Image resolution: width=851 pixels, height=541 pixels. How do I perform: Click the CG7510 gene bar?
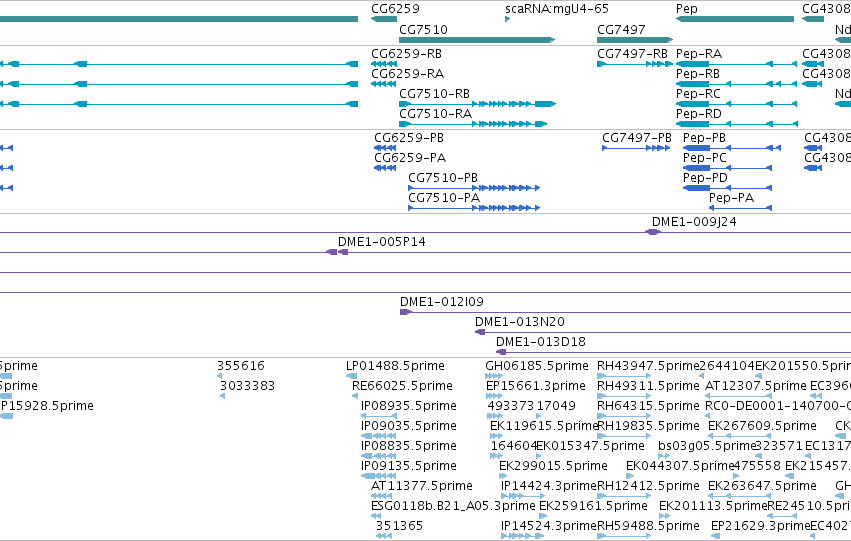477,40
